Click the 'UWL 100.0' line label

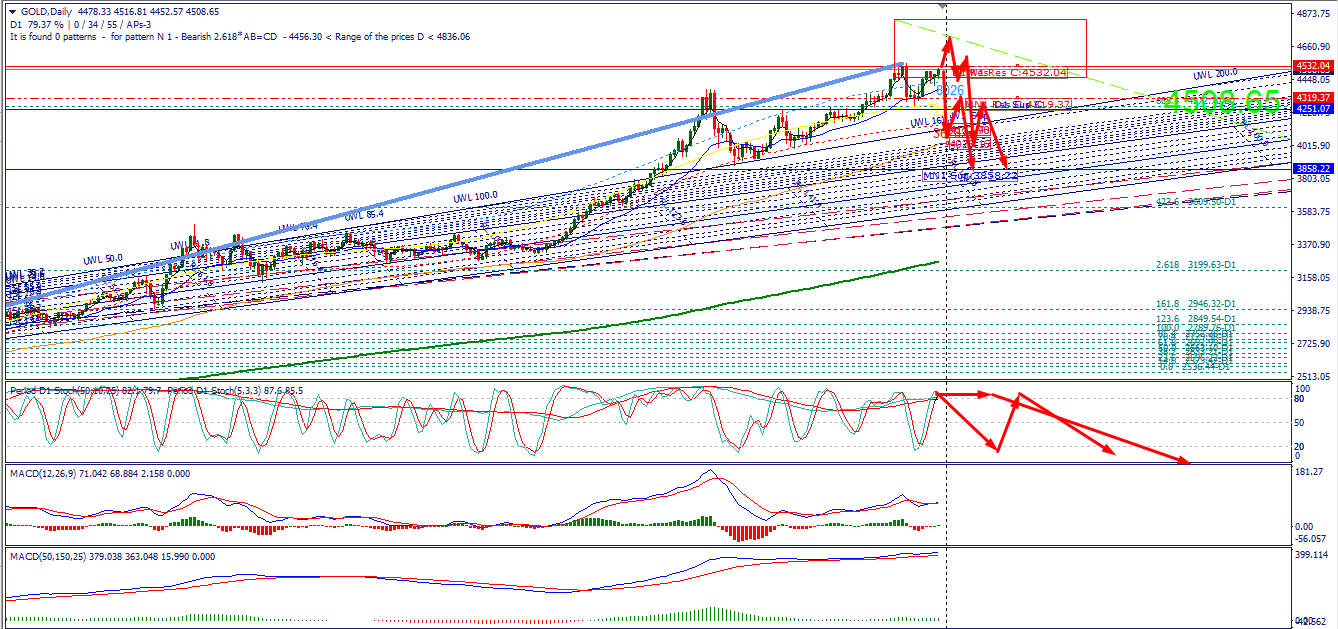tap(476, 198)
